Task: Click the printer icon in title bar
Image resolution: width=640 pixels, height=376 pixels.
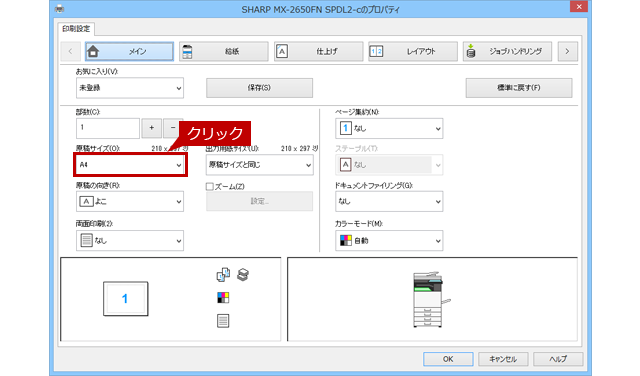Action: click(x=60, y=9)
